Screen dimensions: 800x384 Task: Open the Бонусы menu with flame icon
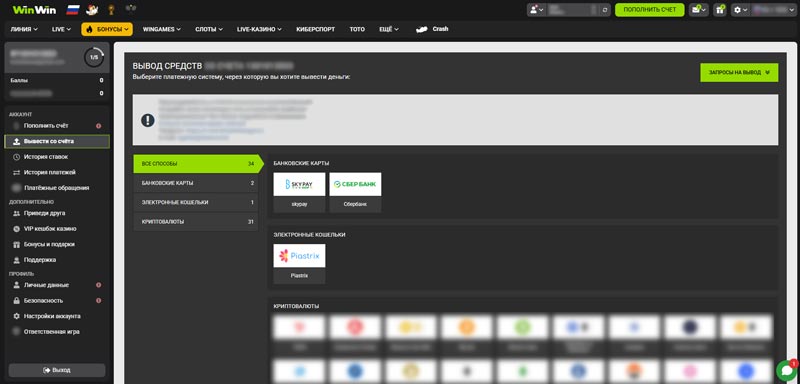point(107,29)
